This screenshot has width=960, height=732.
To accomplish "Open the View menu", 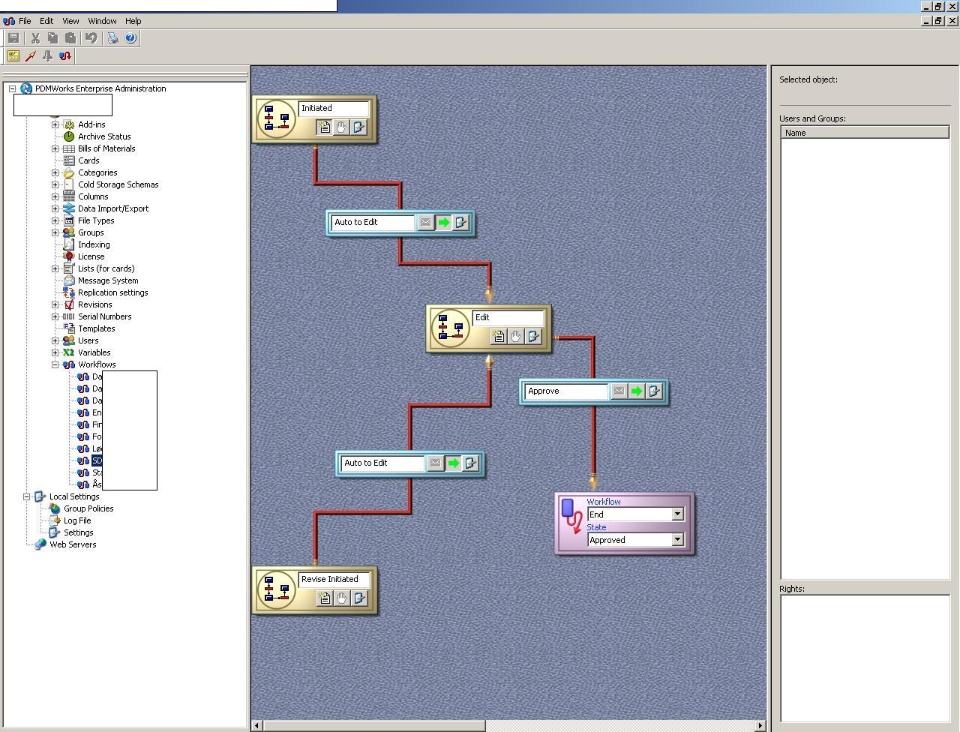I will point(70,21).
